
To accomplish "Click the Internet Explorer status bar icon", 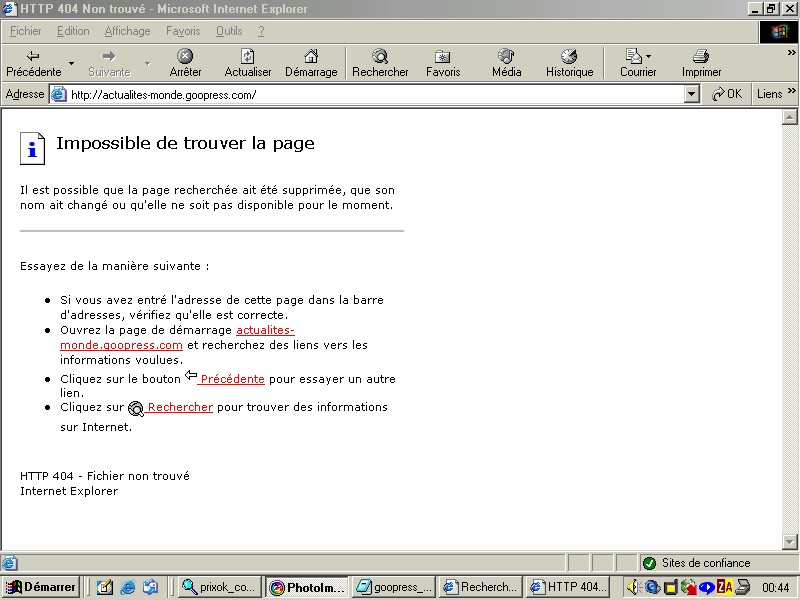I will click(9, 563).
